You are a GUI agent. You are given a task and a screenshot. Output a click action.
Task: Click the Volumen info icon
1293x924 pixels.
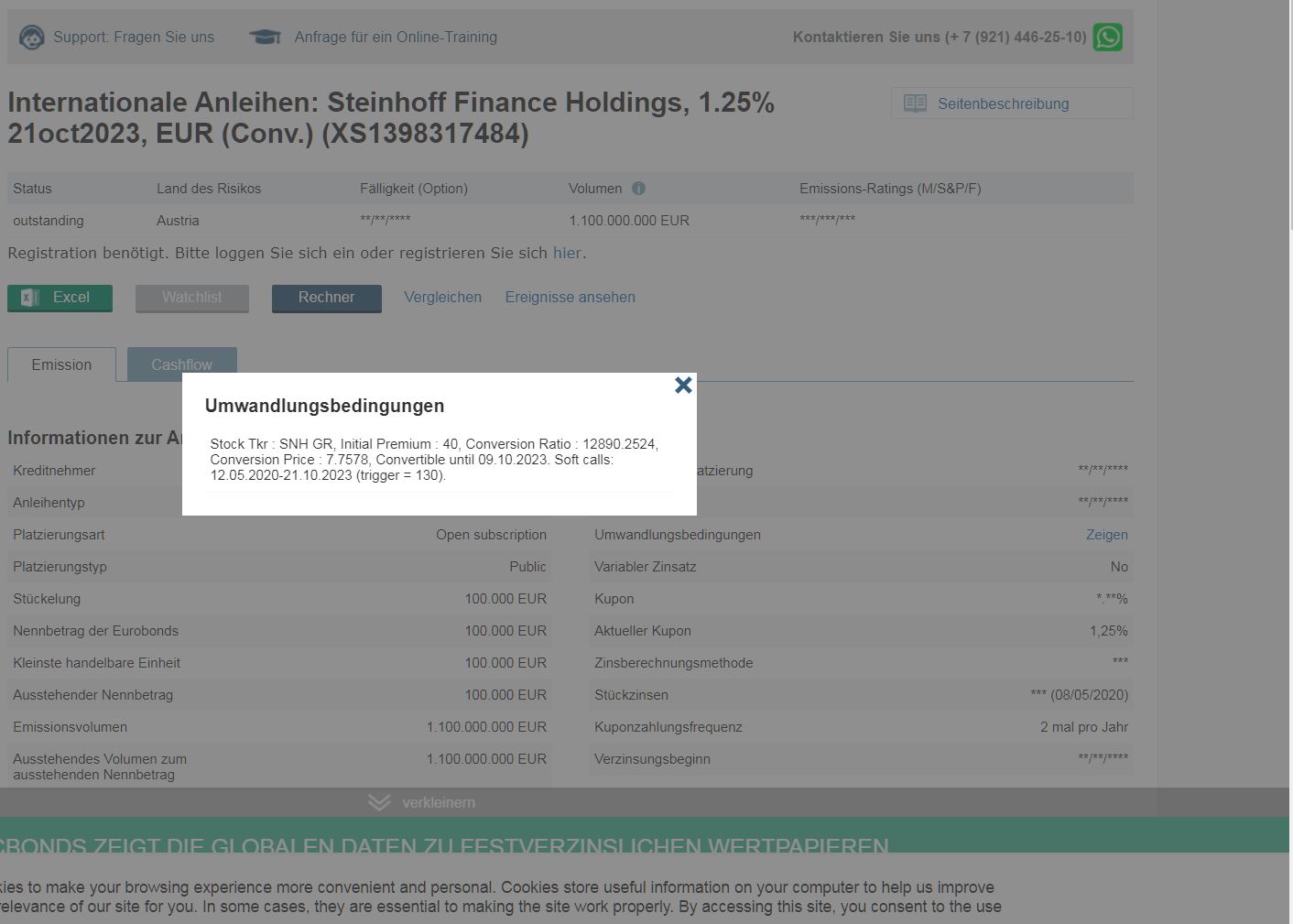[638, 189]
